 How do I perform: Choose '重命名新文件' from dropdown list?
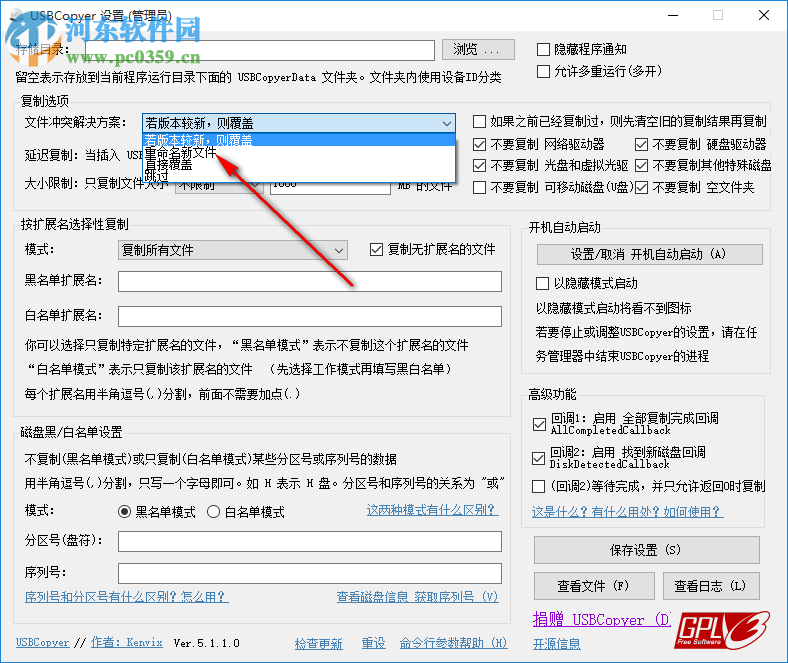299,152
